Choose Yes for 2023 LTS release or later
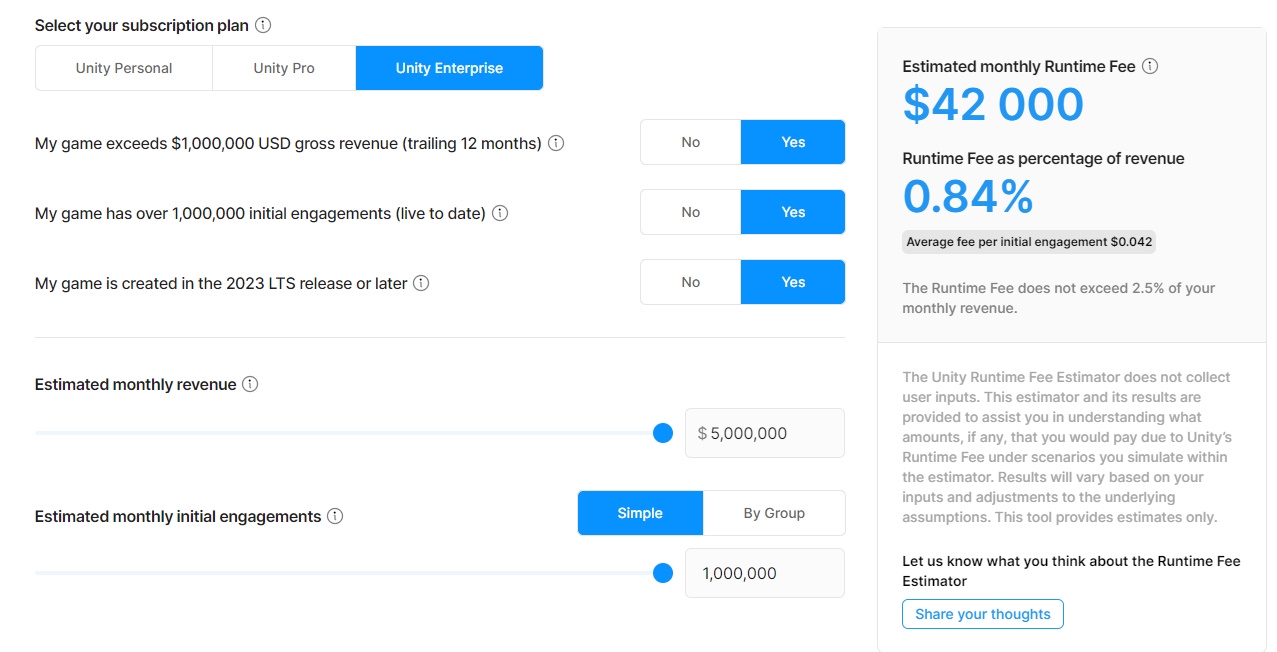Image resolution: width=1277 pixels, height=652 pixels. (793, 282)
